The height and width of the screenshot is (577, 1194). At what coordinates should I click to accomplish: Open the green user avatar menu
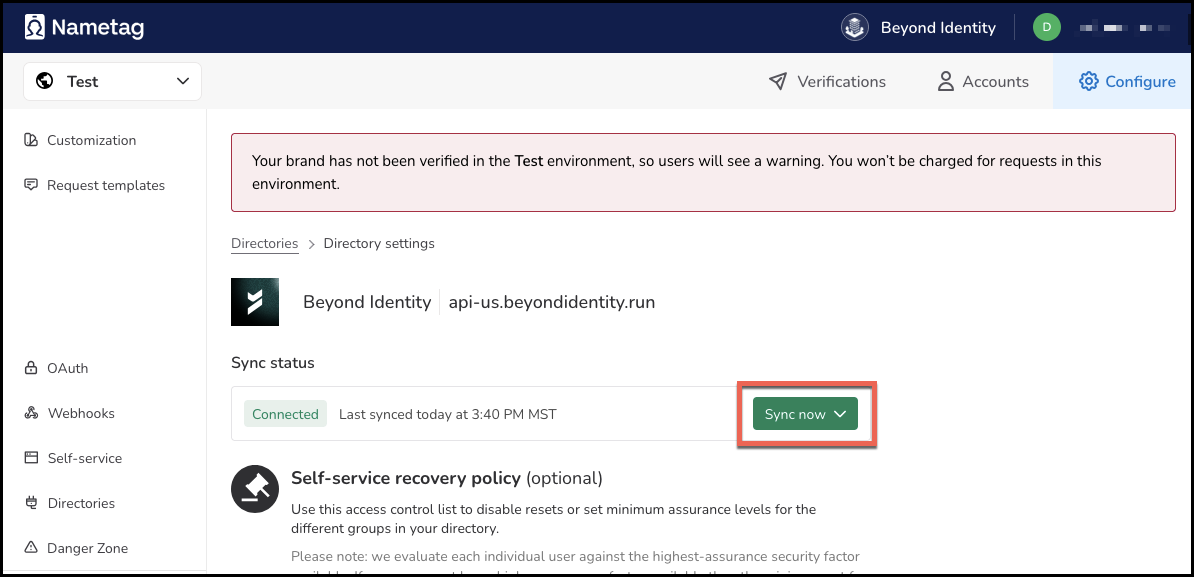(1046, 27)
